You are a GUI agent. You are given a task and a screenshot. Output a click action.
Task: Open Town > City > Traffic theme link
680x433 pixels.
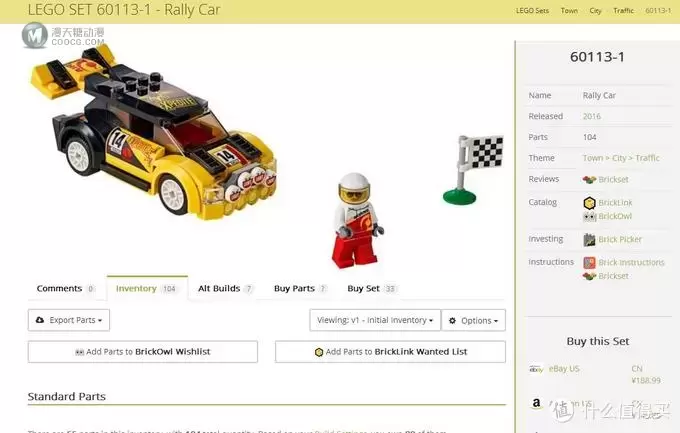coord(621,158)
